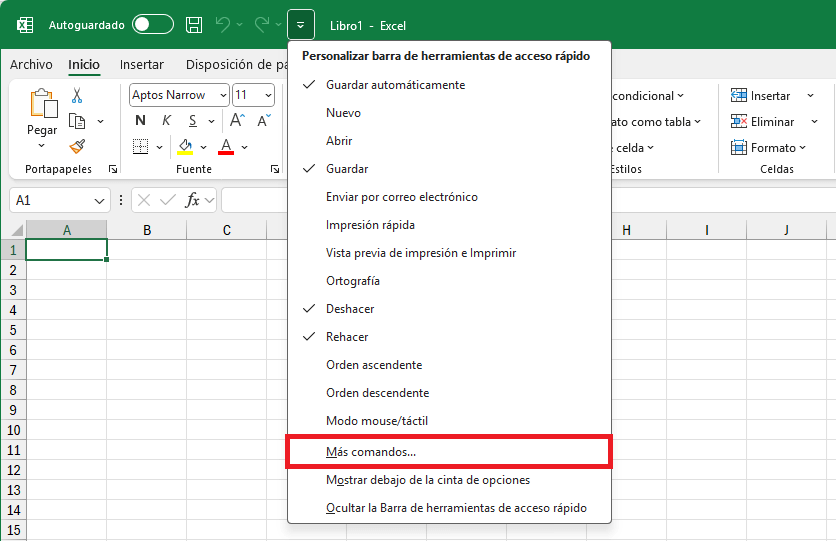836x541 pixels.
Task: Open the Insertar ribbon tab
Action: (x=141, y=64)
